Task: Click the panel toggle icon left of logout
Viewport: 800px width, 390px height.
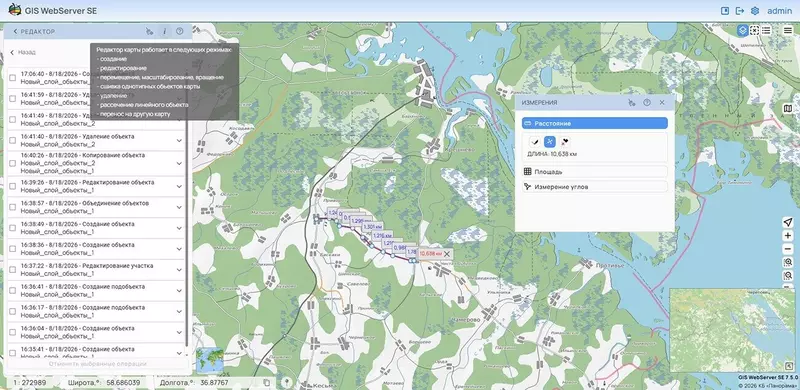Action: [725, 11]
